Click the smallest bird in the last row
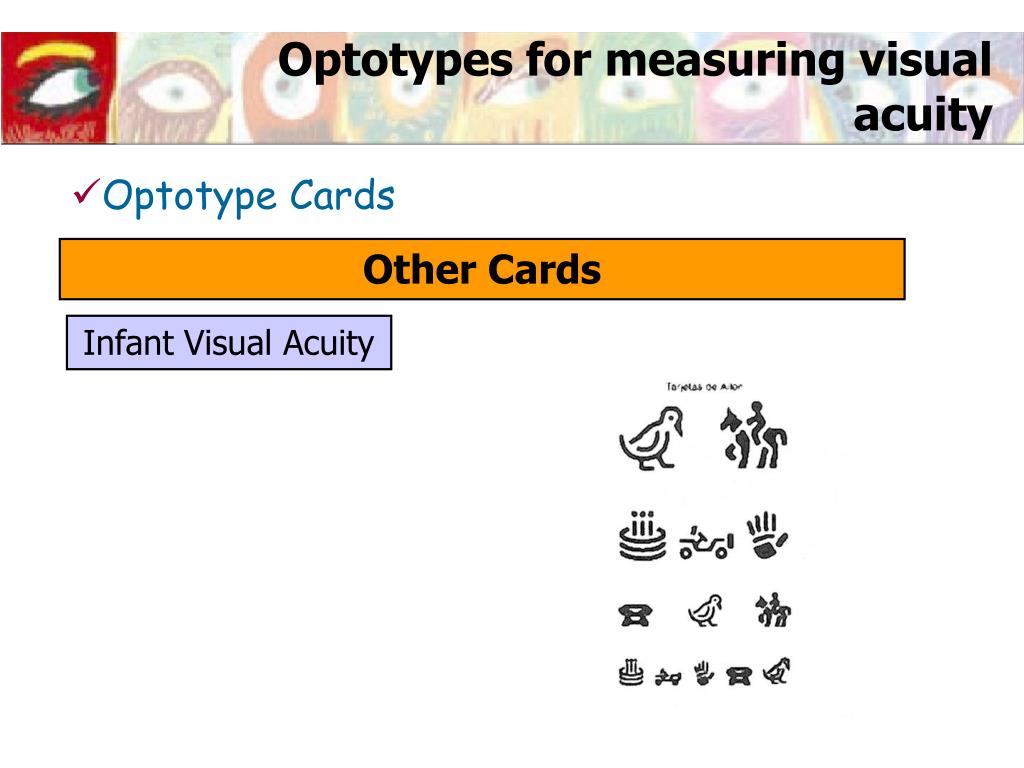Viewport: 1024px width, 768px height. click(x=776, y=671)
